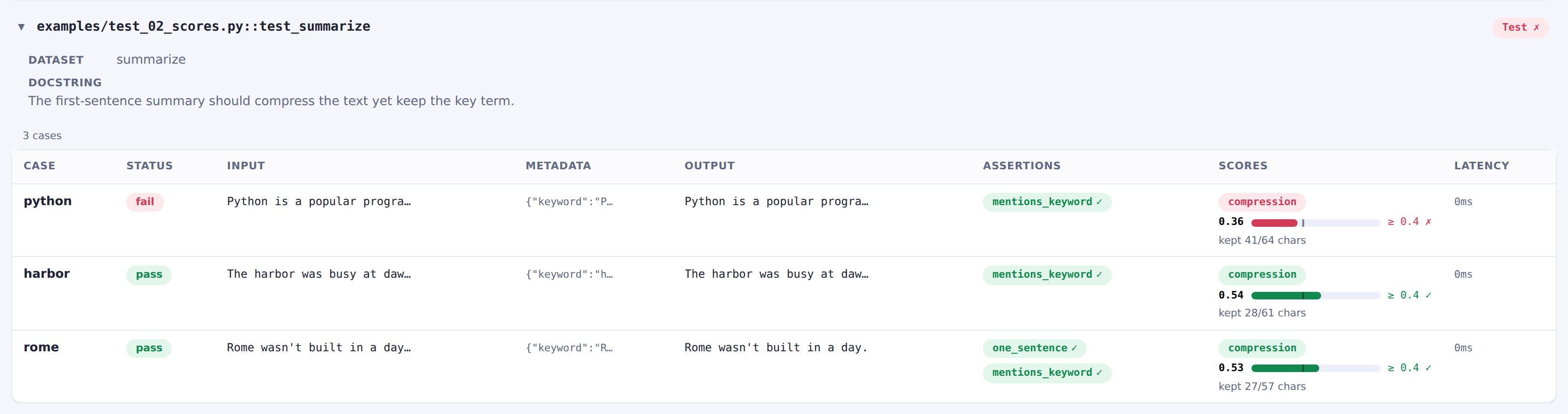Click the 3 cases count label
The height and width of the screenshot is (414, 1568).
[42, 136]
